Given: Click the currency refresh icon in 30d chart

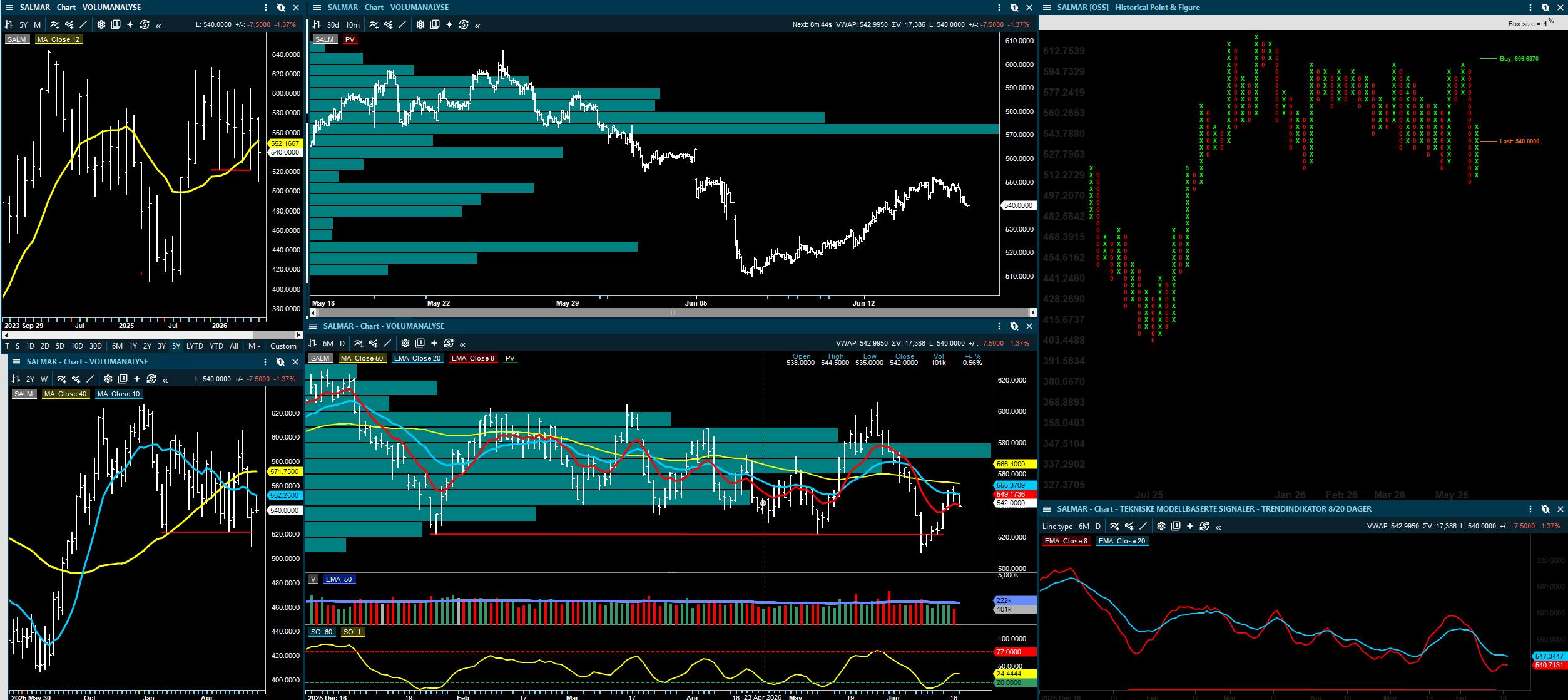Looking at the screenshot, I should [x=464, y=25].
